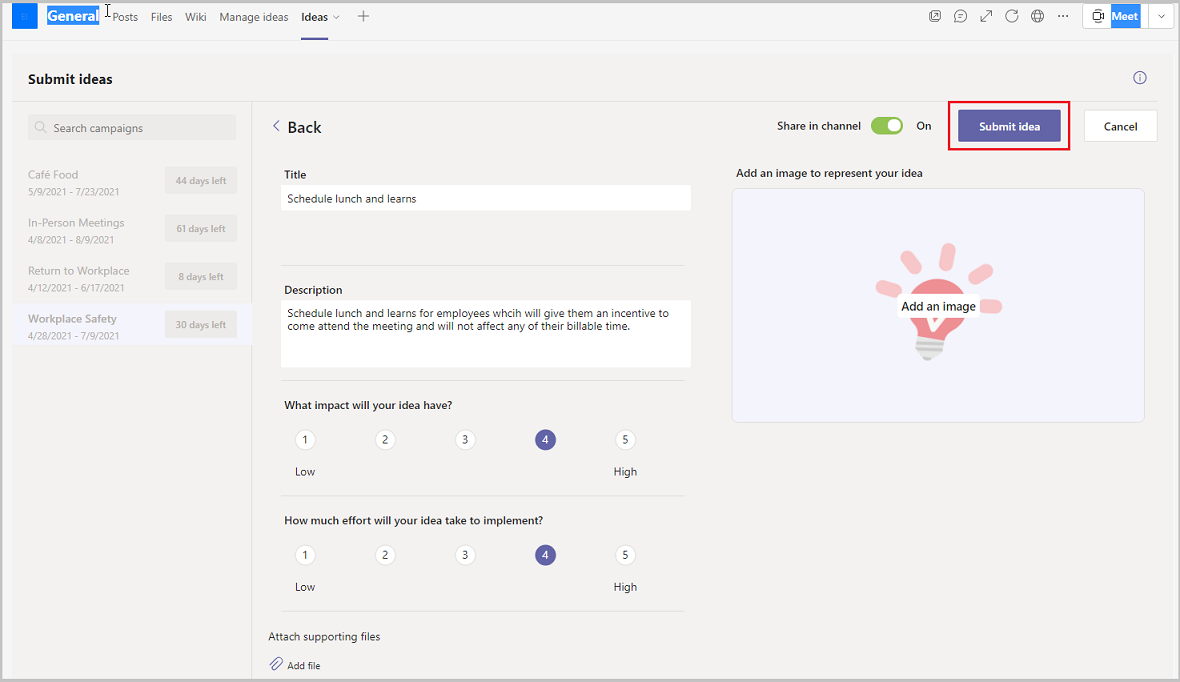The height and width of the screenshot is (682, 1180).
Task: Click the '61 days left' badge
Action: [201, 229]
